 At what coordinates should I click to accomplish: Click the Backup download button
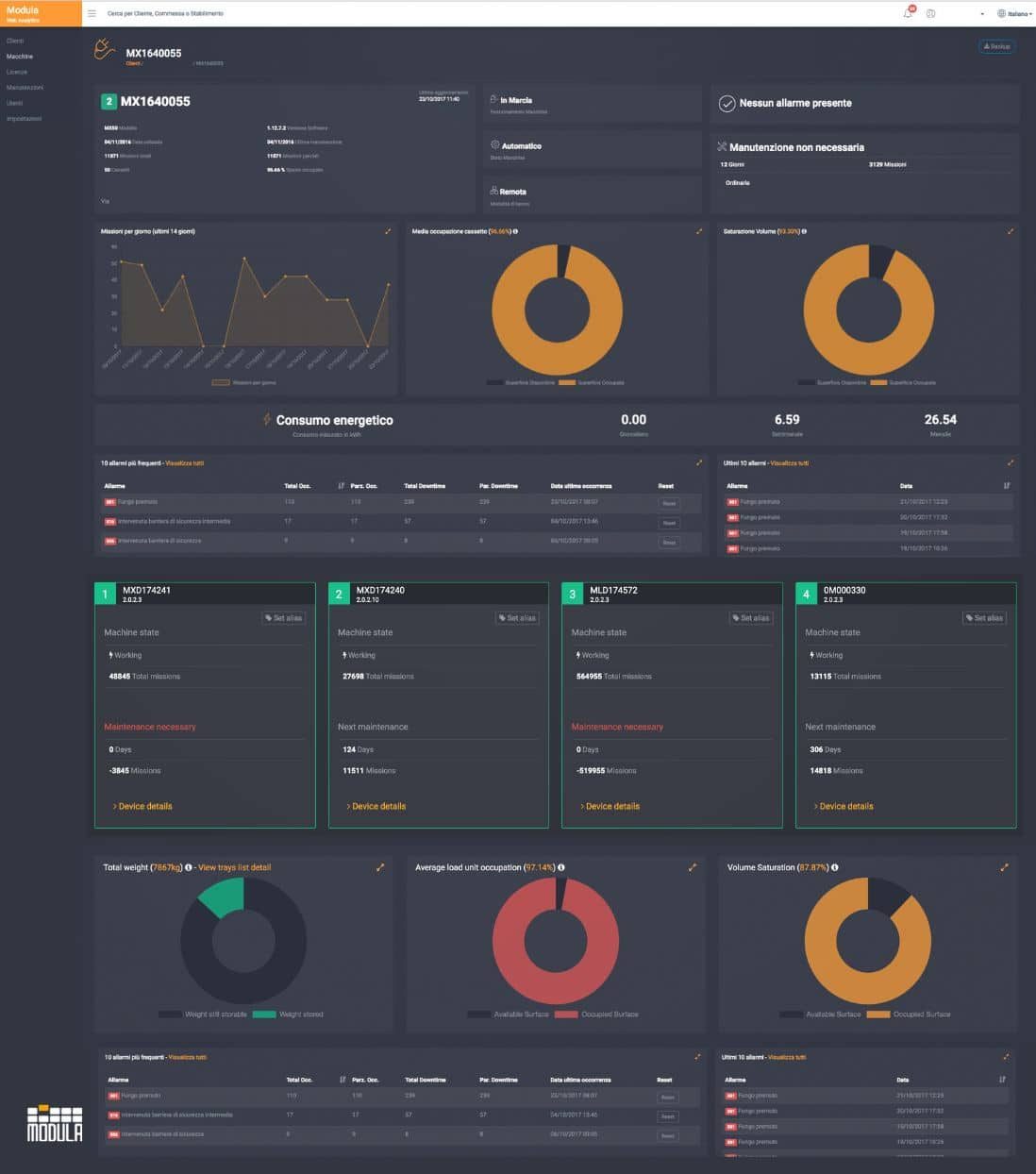click(996, 46)
